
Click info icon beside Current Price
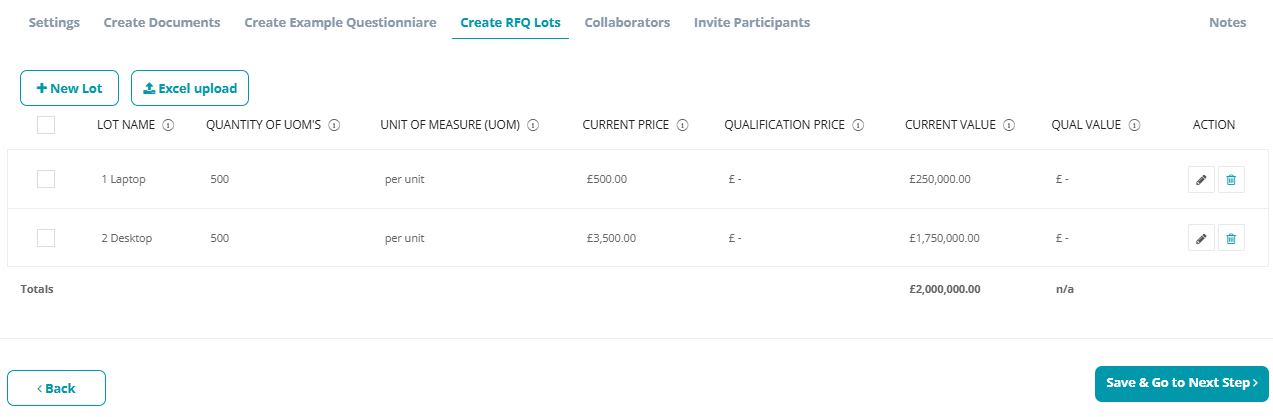682,126
